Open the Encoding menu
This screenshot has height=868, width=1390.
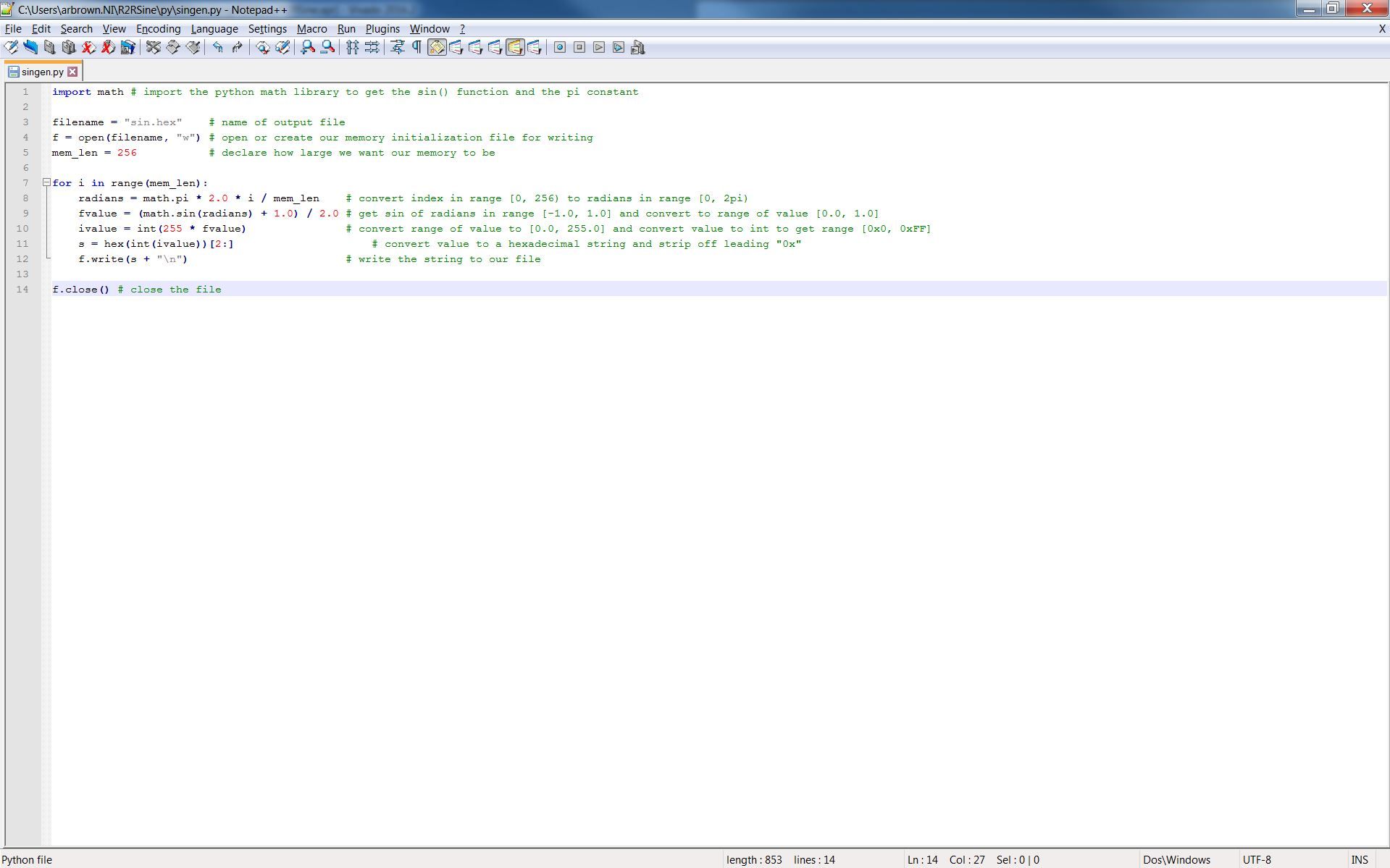[x=158, y=29]
